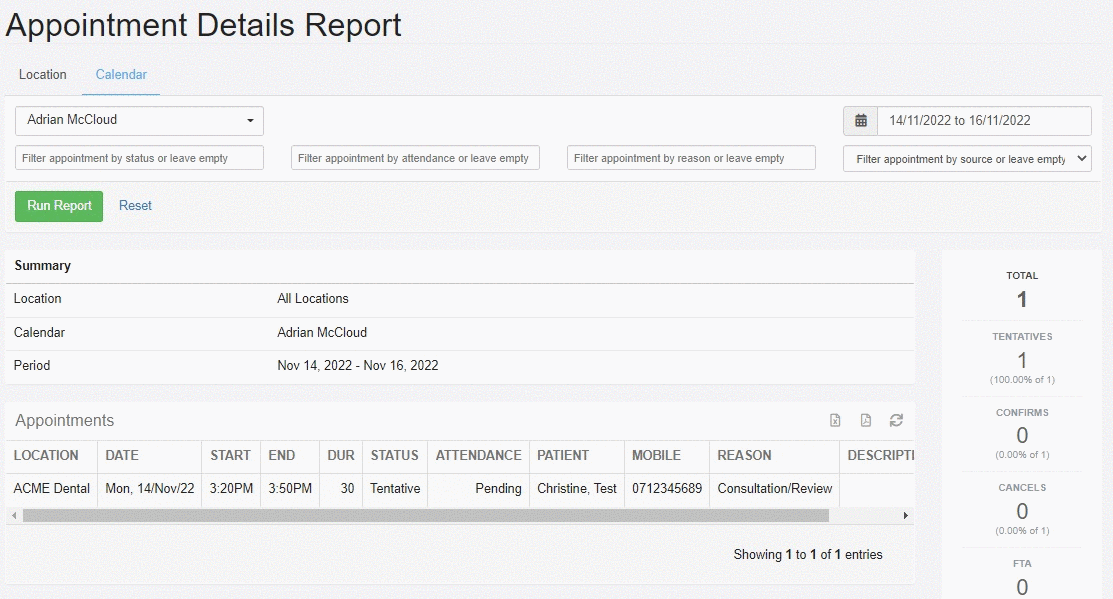Click the CANCELS count value
The height and width of the screenshot is (599, 1113).
point(1022,511)
